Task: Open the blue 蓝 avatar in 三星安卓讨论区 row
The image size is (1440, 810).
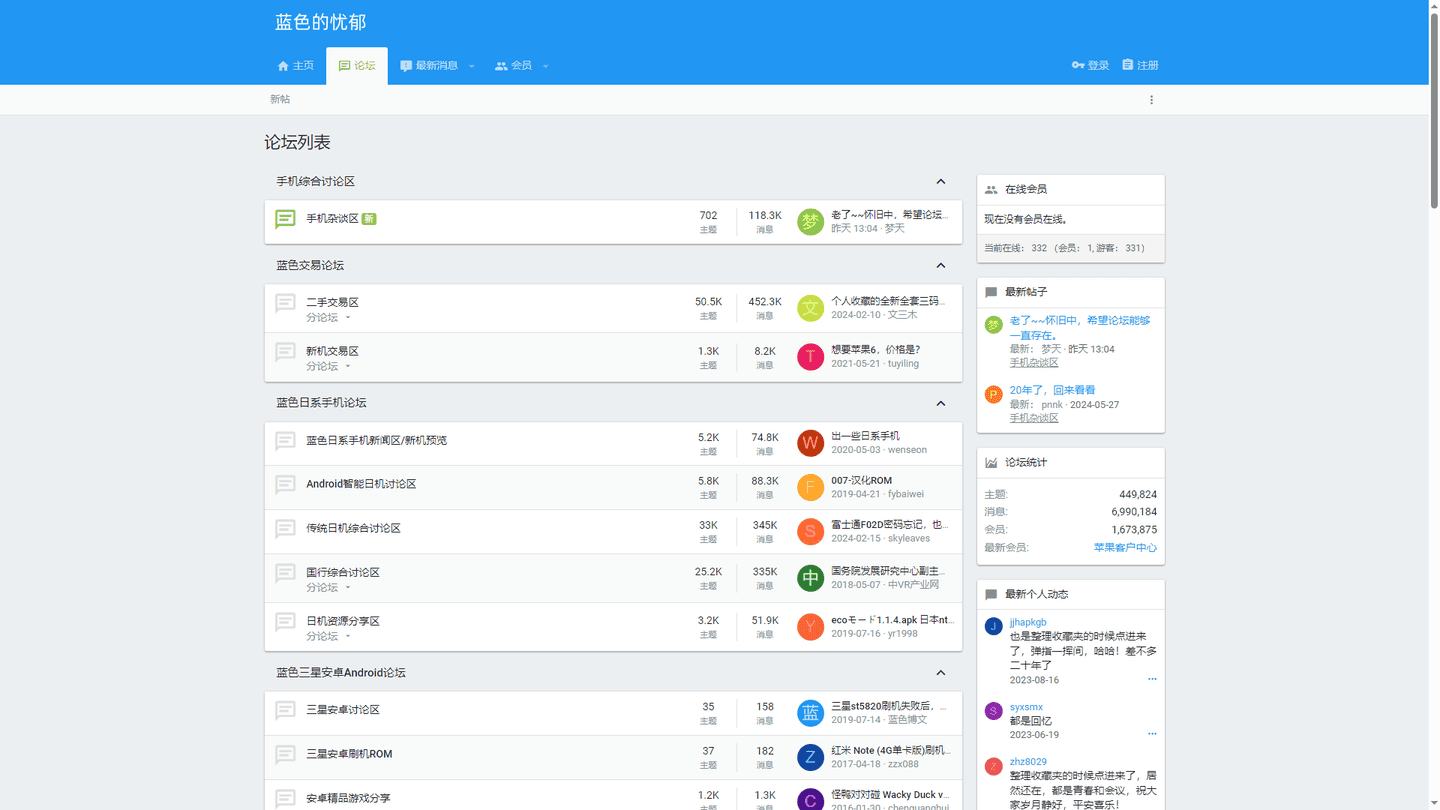Action: 810,713
